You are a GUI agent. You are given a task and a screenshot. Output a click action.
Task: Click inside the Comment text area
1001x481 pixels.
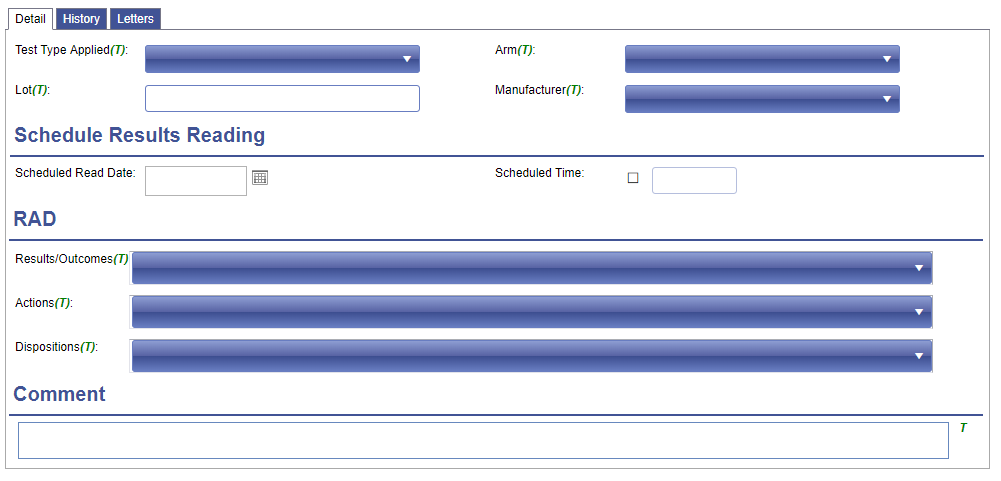point(483,441)
